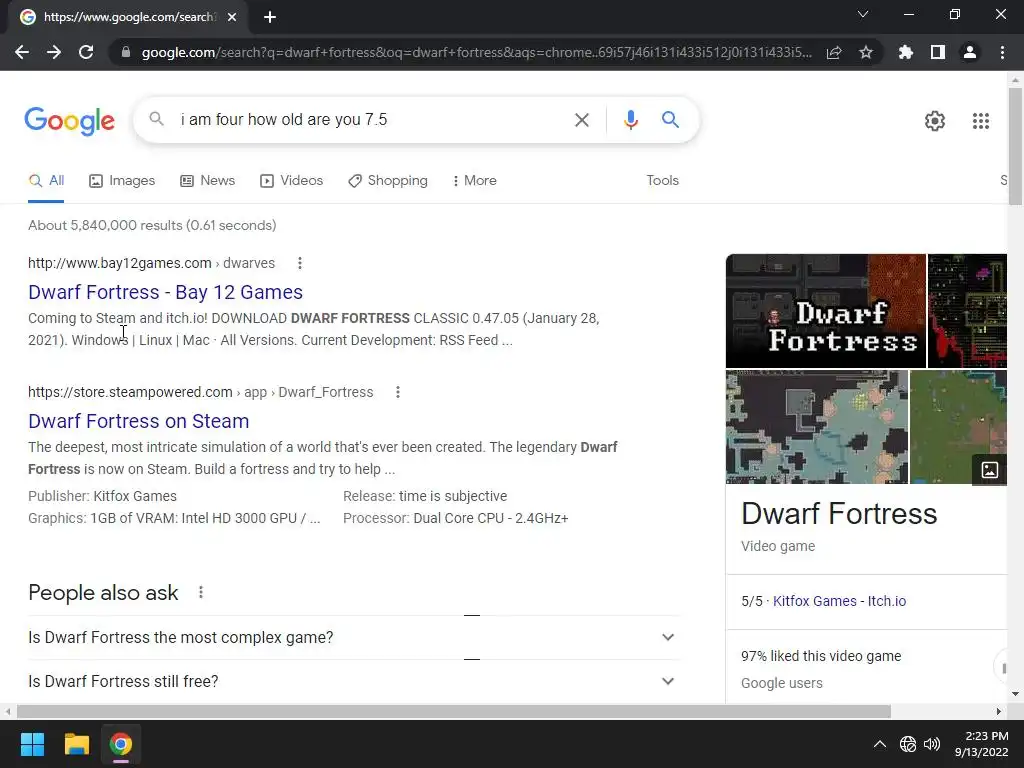
Task: Close the Google search tab
Action: 232,17
